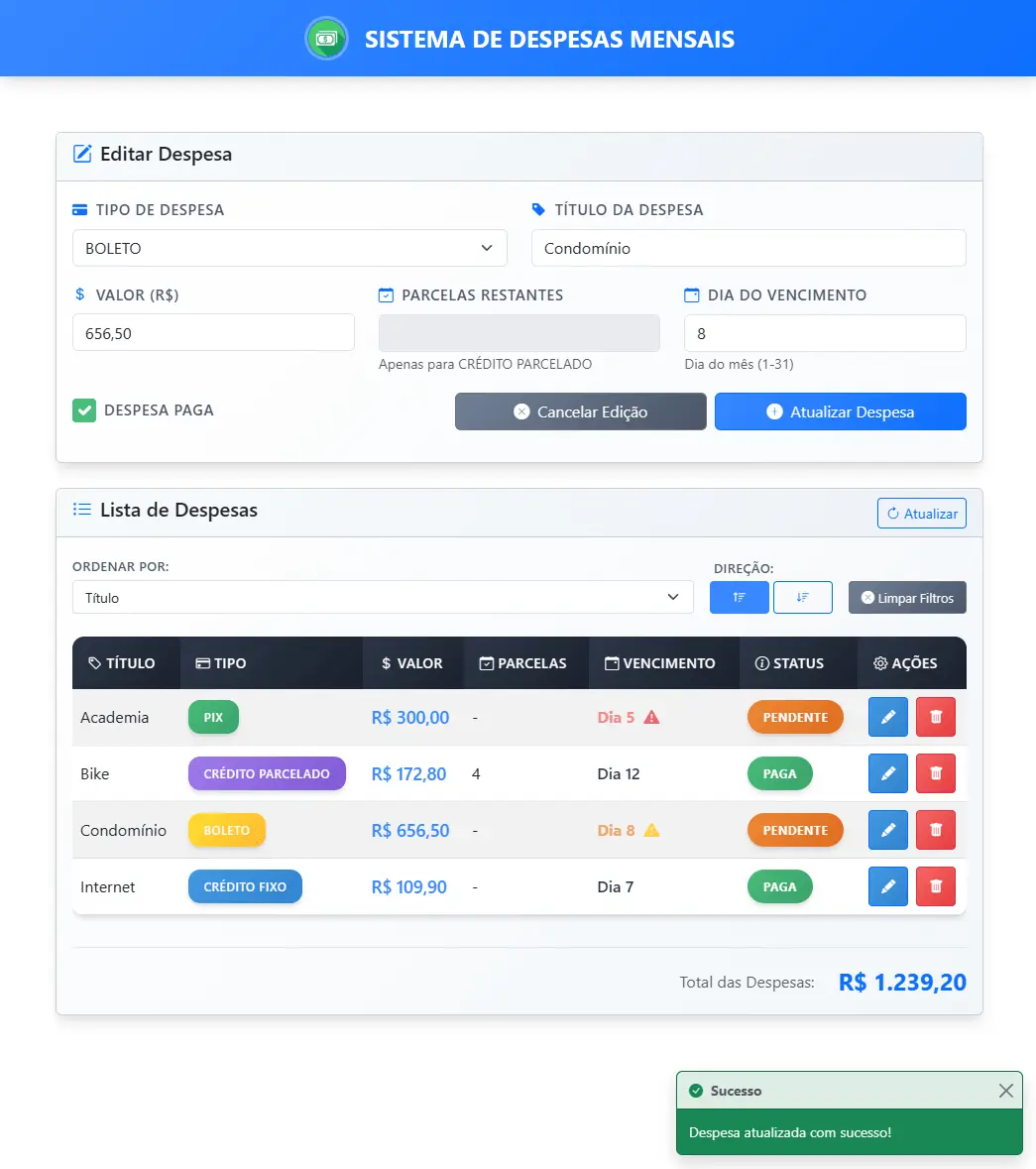This screenshot has height=1169, width=1036.
Task: Sort in ascending direction
Action: tap(739, 597)
